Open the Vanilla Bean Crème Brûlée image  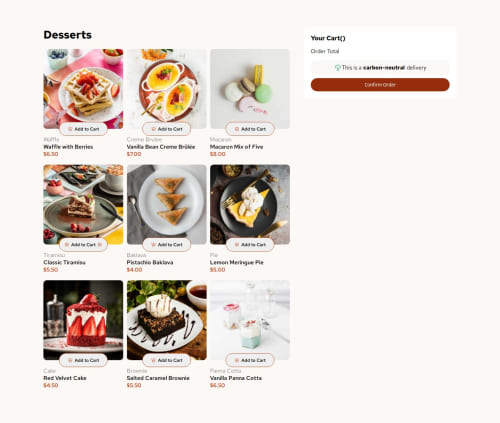pos(167,89)
